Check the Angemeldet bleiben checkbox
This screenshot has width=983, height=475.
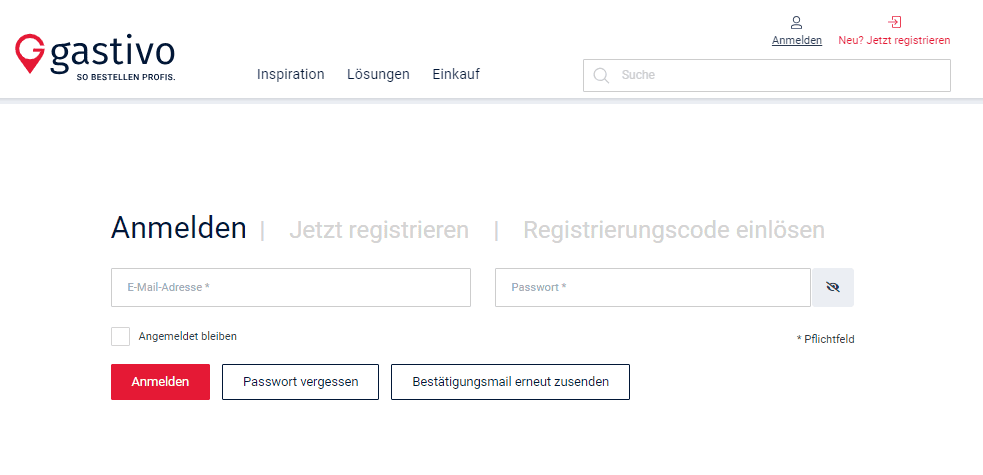click(120, 337)
